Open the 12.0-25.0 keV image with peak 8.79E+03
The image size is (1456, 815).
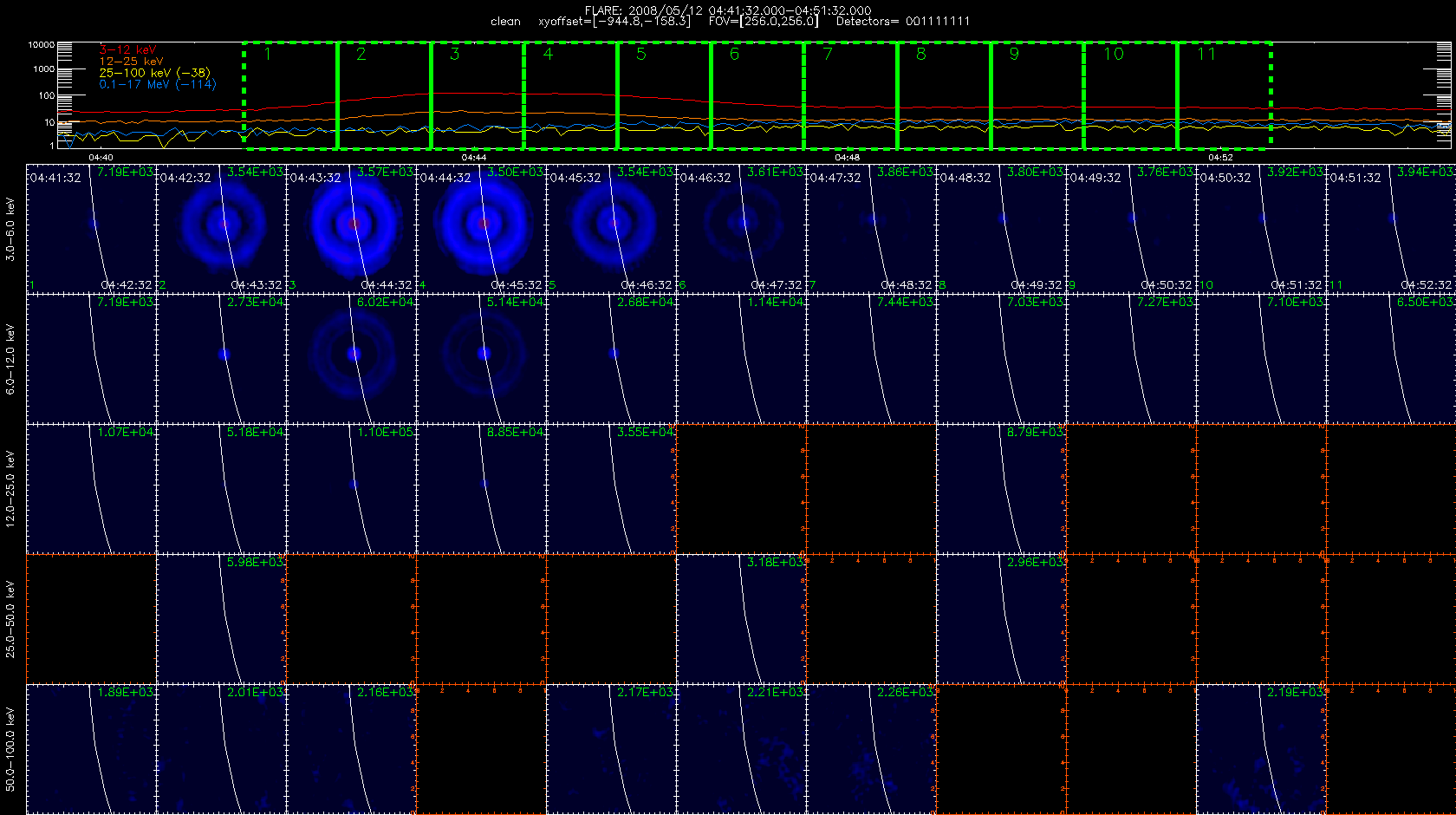(1001, 489)
